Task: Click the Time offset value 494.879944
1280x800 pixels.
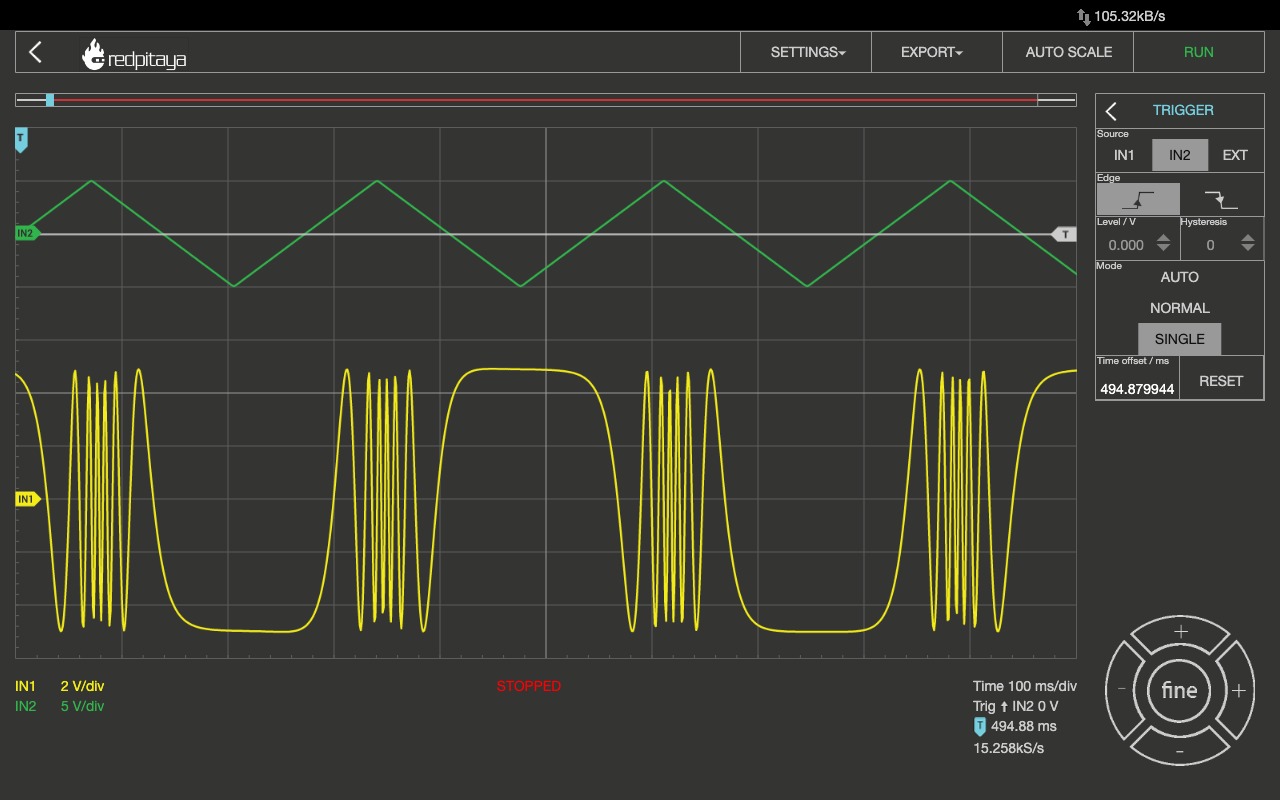Action: tap(1137, 389)
